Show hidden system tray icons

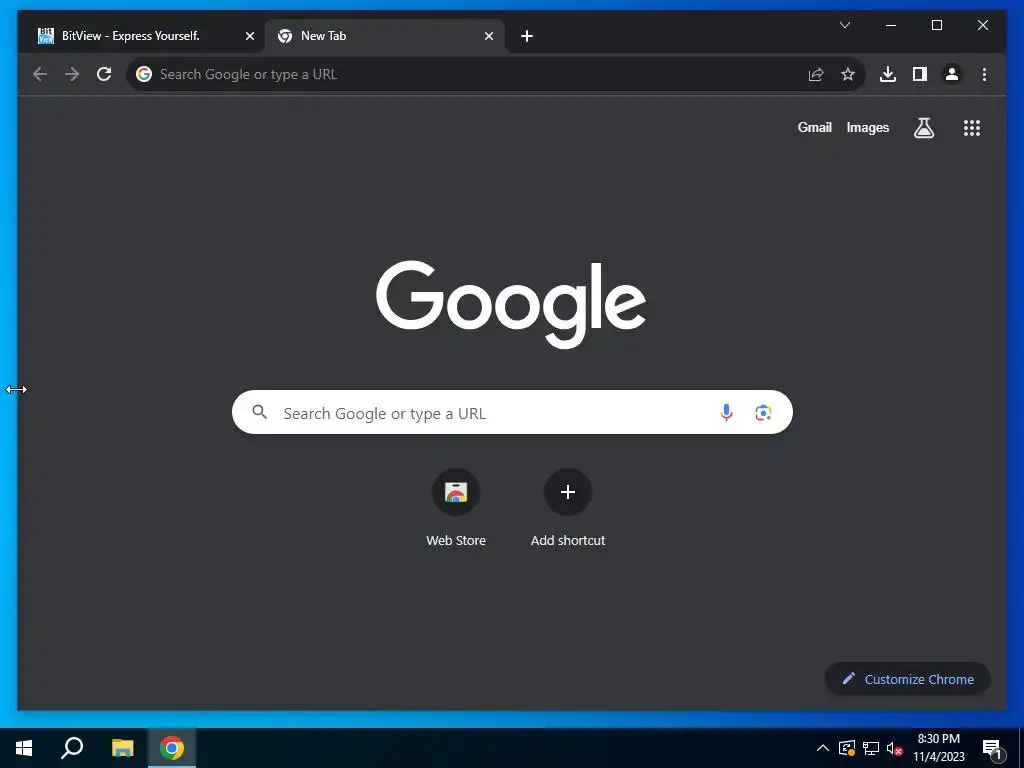tap(823, 748)
